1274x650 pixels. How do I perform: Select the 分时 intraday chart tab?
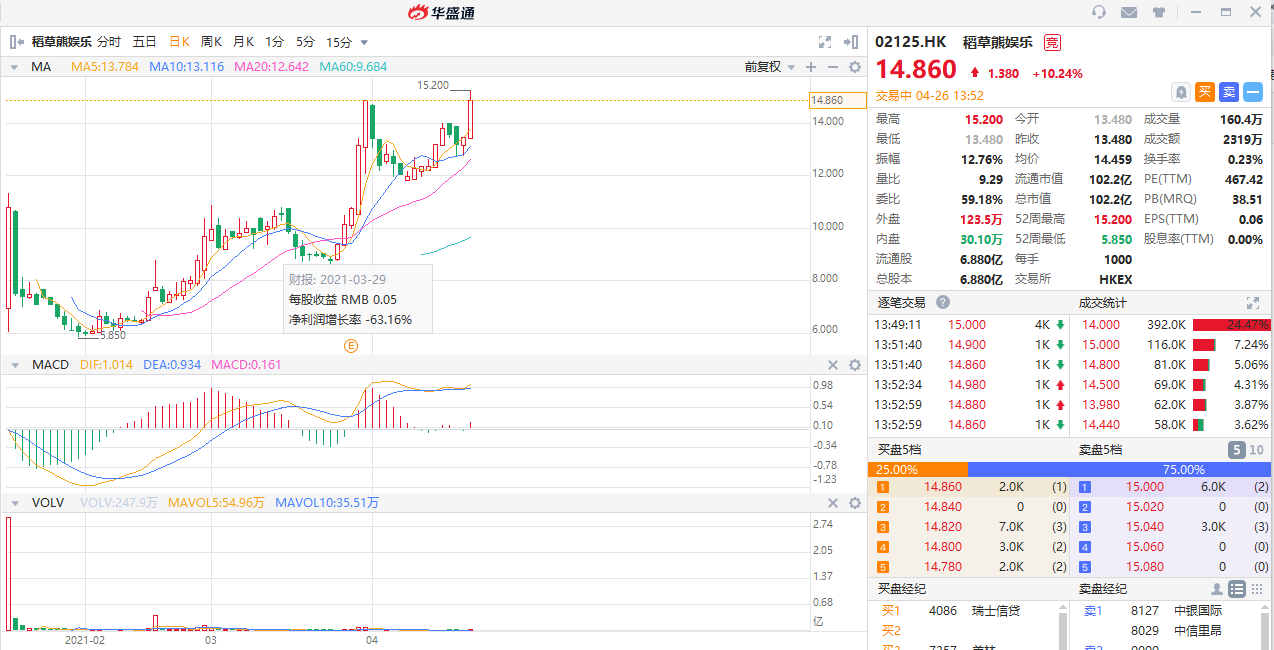(109, 42)
